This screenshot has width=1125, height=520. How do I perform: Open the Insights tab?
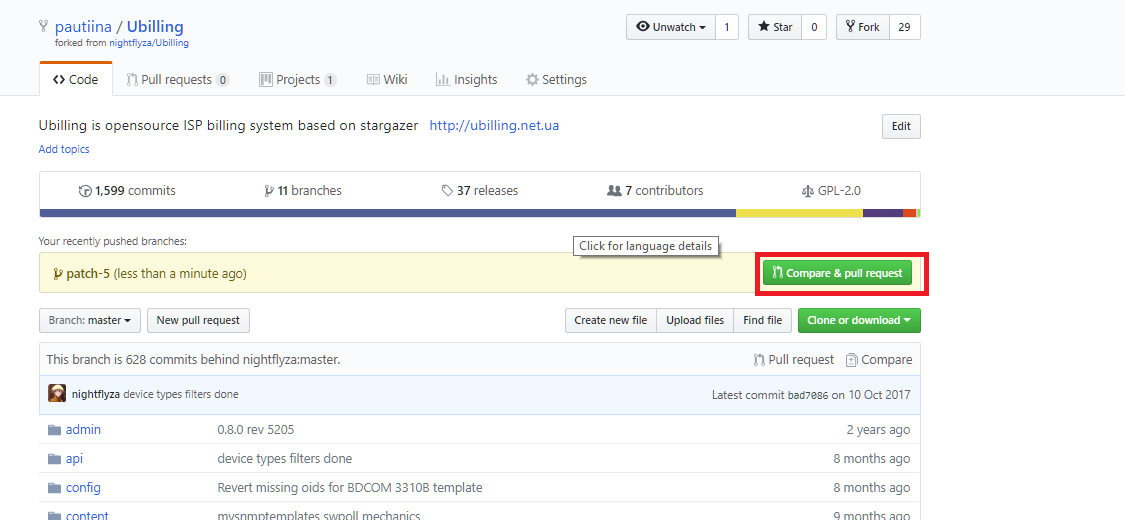(466, 80)
